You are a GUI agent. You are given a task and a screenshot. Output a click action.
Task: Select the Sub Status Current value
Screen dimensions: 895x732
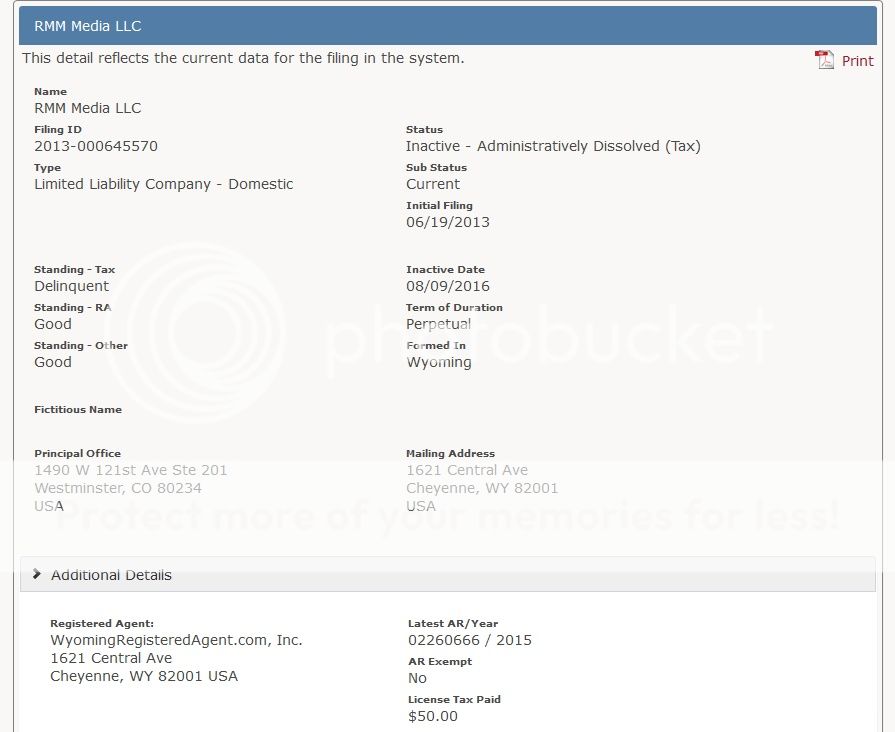click(x=432, y=184)
